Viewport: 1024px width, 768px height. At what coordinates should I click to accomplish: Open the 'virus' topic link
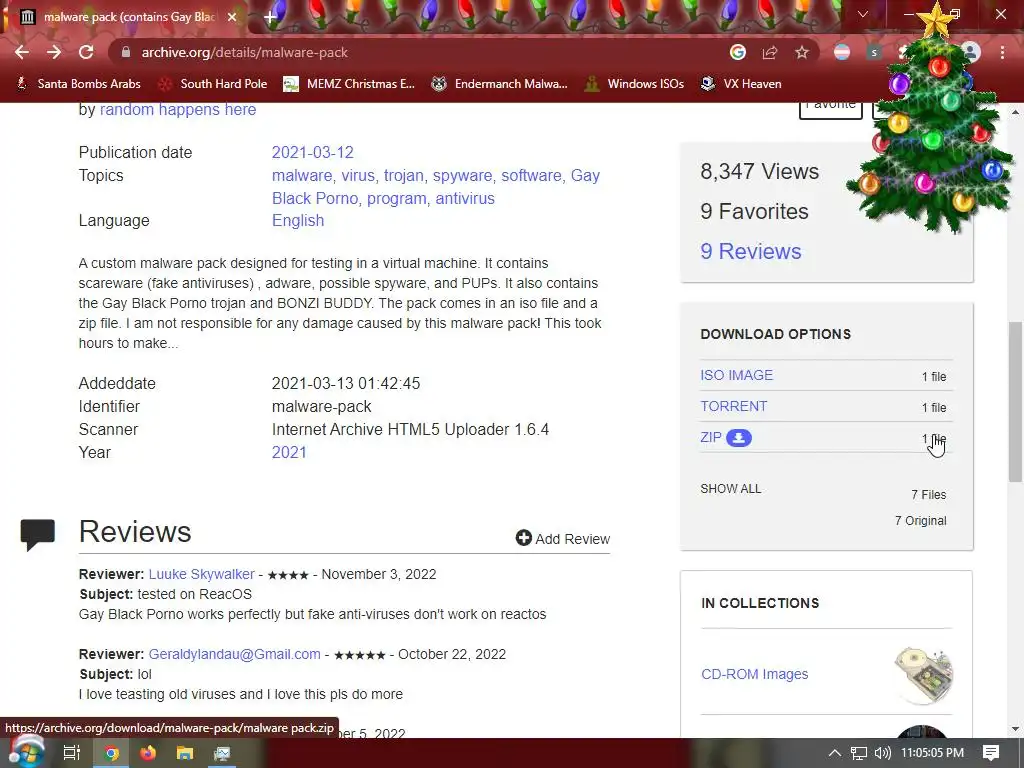[358, 176]
